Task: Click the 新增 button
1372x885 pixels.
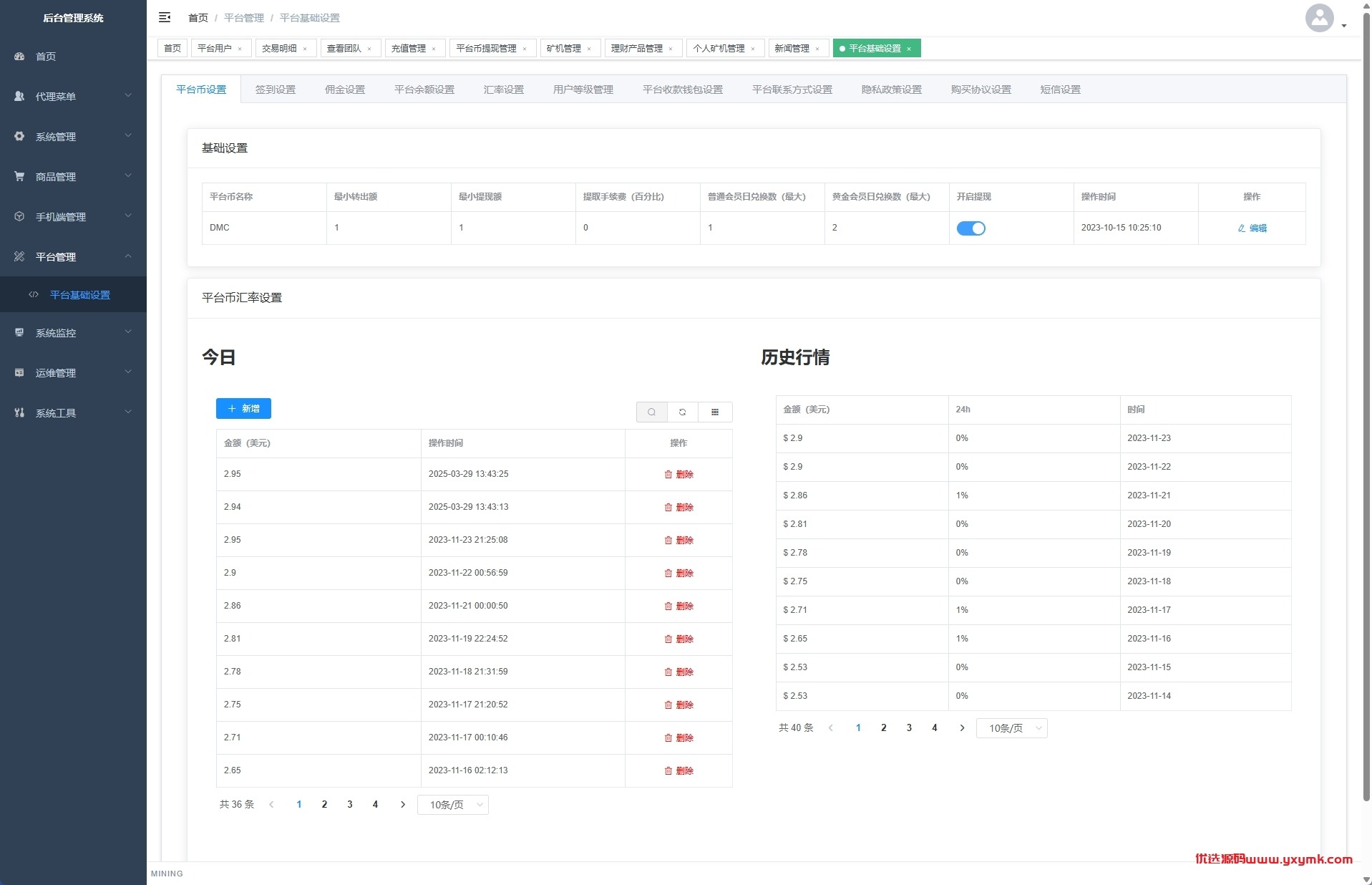Action: coord(243,408)
